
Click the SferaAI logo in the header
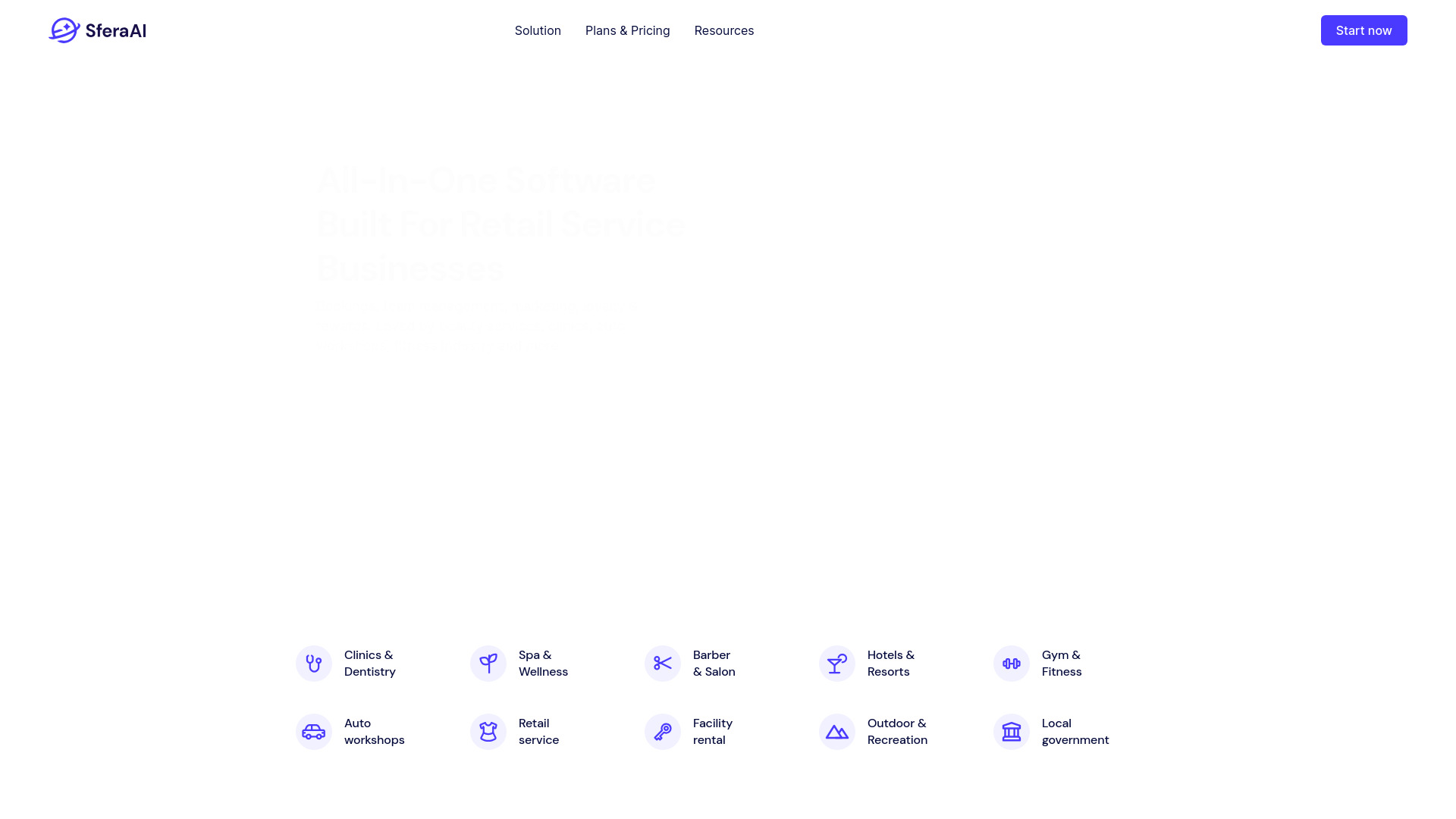(x=98, y=30)
